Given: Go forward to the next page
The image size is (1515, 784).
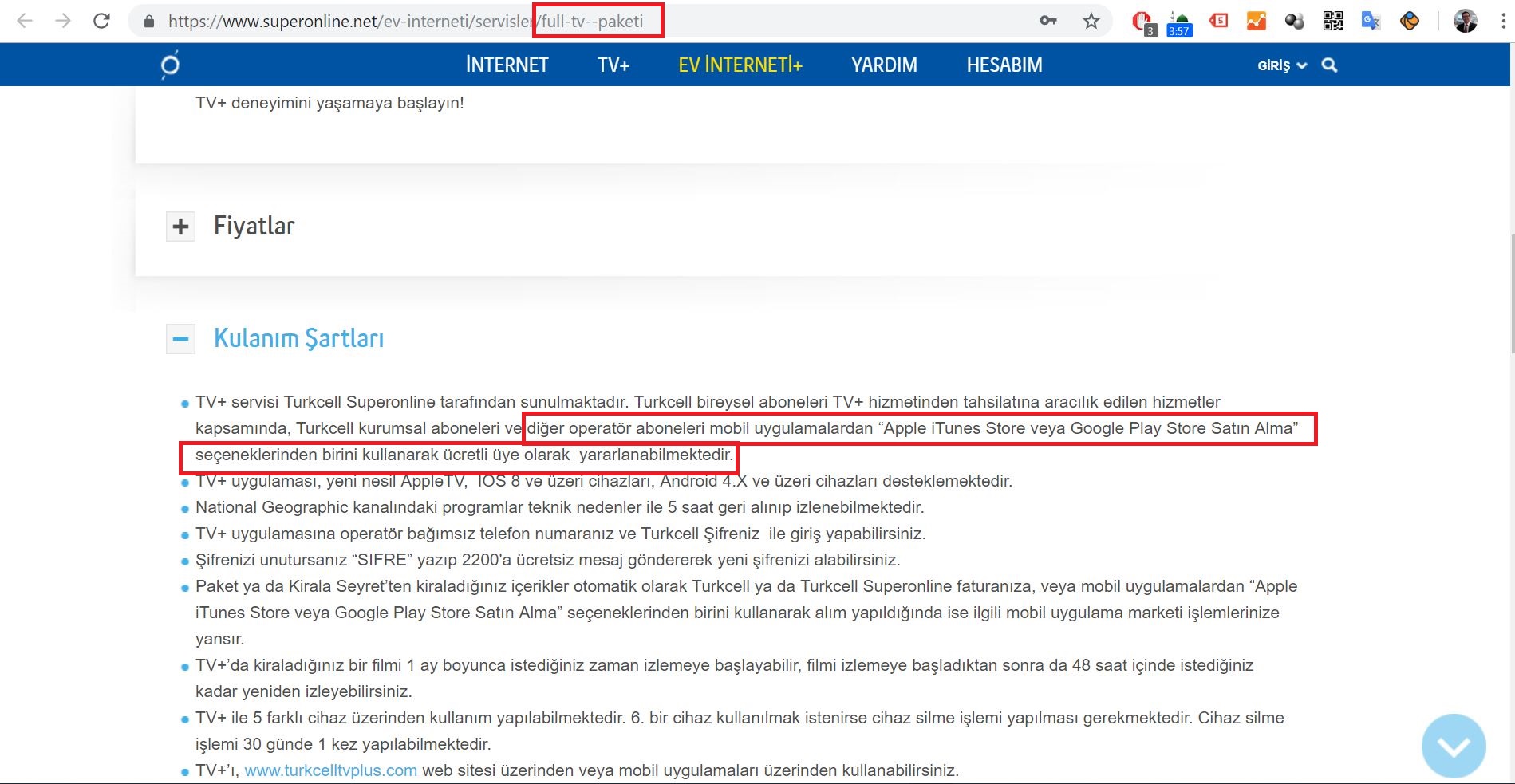Looking at the screenshot, I should click(x=63, y=21).
